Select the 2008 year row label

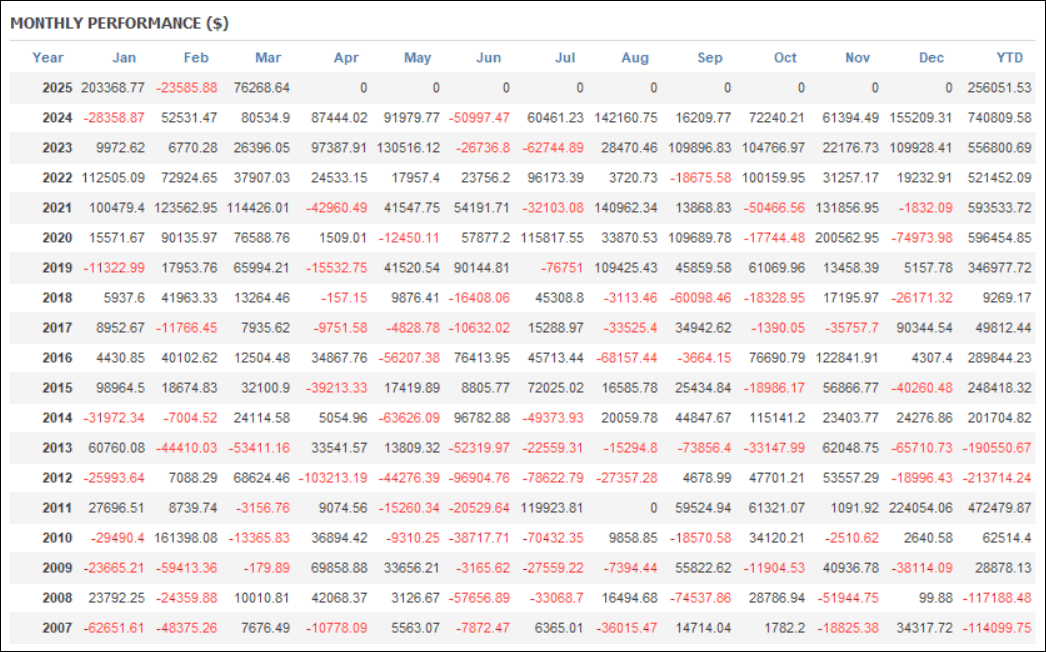point(57,598)
